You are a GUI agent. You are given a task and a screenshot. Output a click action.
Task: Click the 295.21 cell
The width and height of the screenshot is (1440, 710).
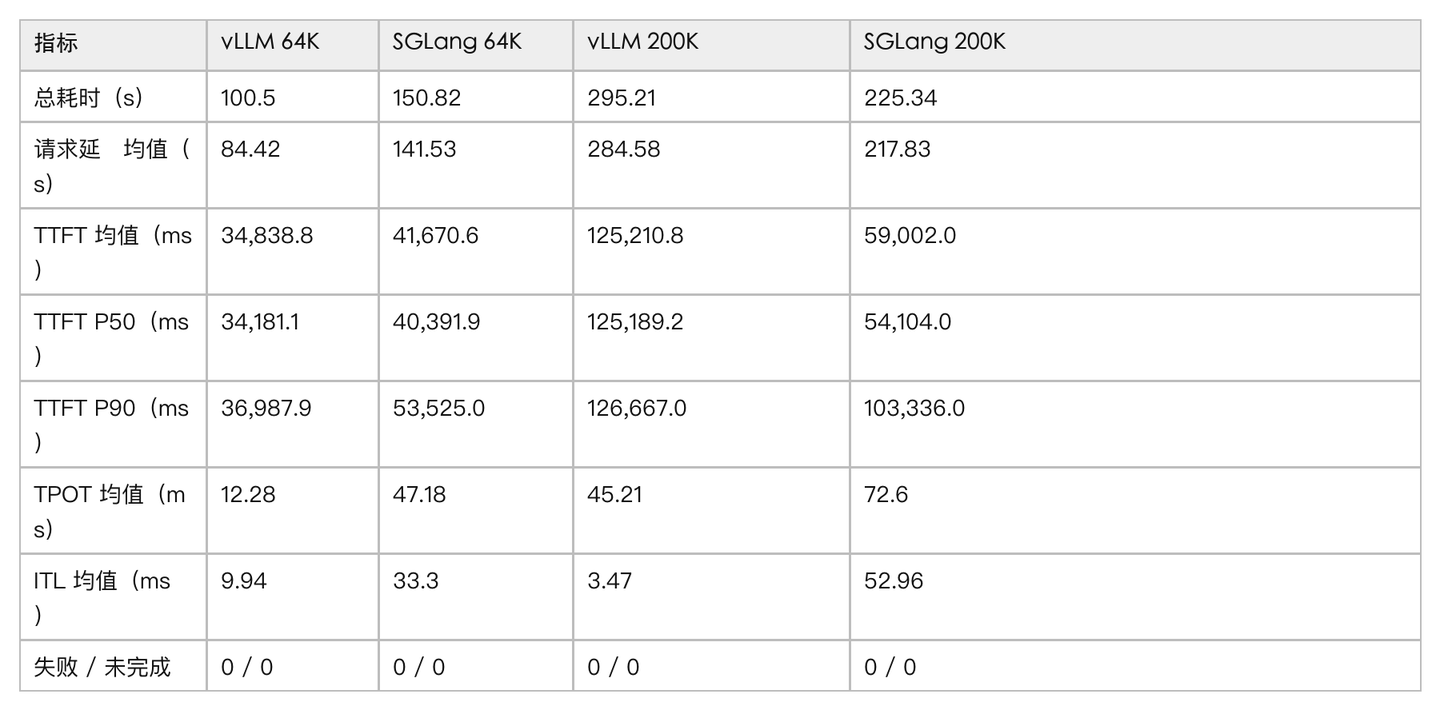pos(711,97)
